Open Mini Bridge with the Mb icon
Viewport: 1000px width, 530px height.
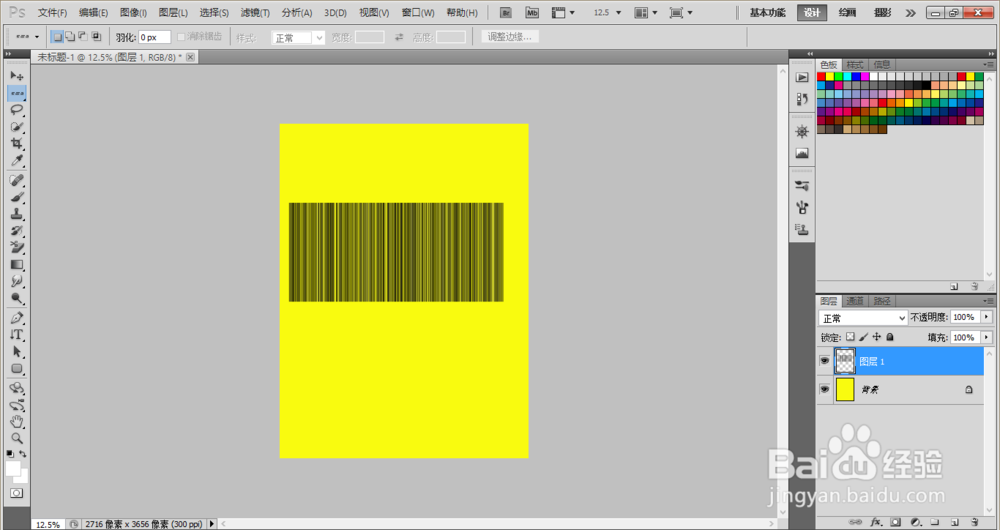coord(532,13)
